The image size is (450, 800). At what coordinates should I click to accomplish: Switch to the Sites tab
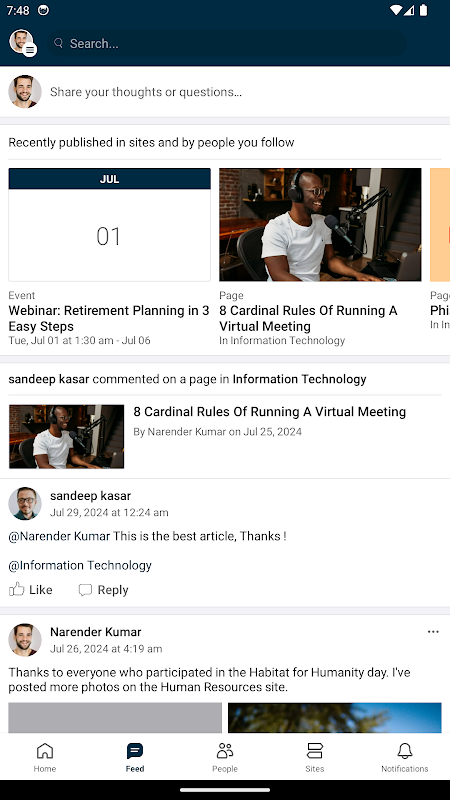315,757
